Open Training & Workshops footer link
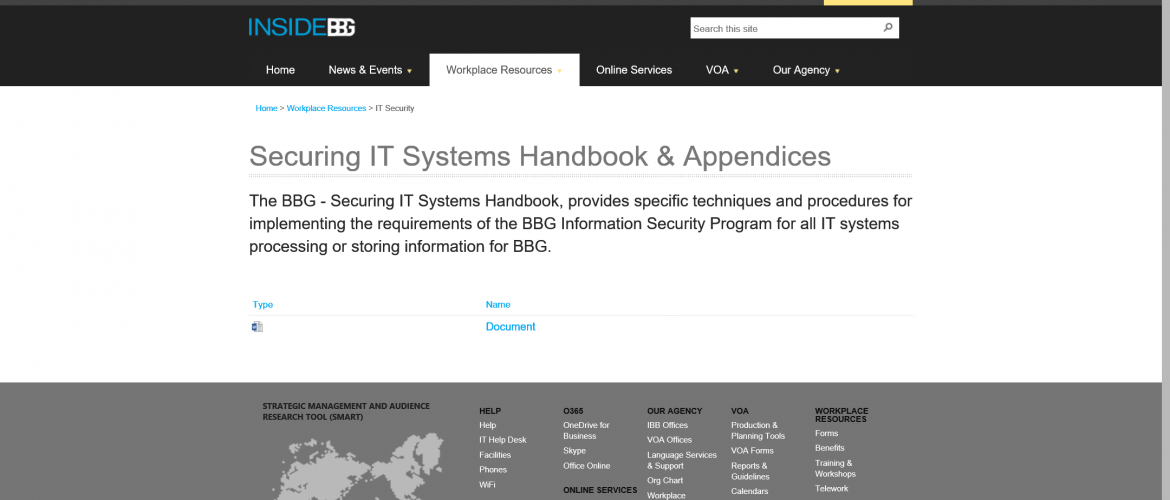Screen dimensions: 1170x500 tap(835, 469)
